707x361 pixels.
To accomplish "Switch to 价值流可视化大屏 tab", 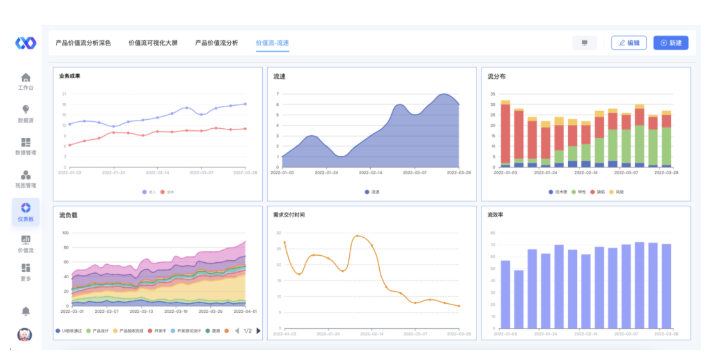I will 153,43.
